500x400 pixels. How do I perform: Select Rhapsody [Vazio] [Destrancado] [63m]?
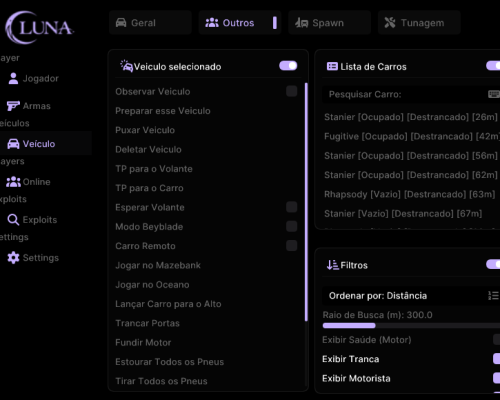pos(410,194)
